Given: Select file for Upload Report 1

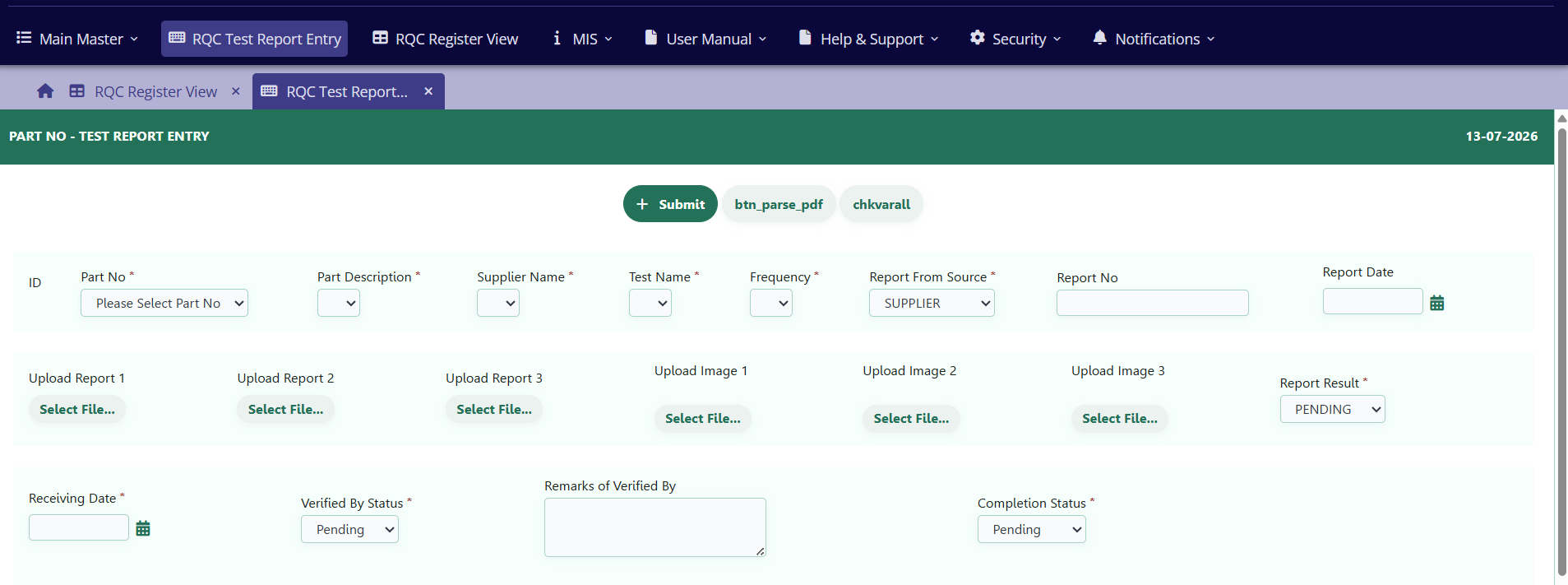Looking at the screenshot, I should click(77, 409).
